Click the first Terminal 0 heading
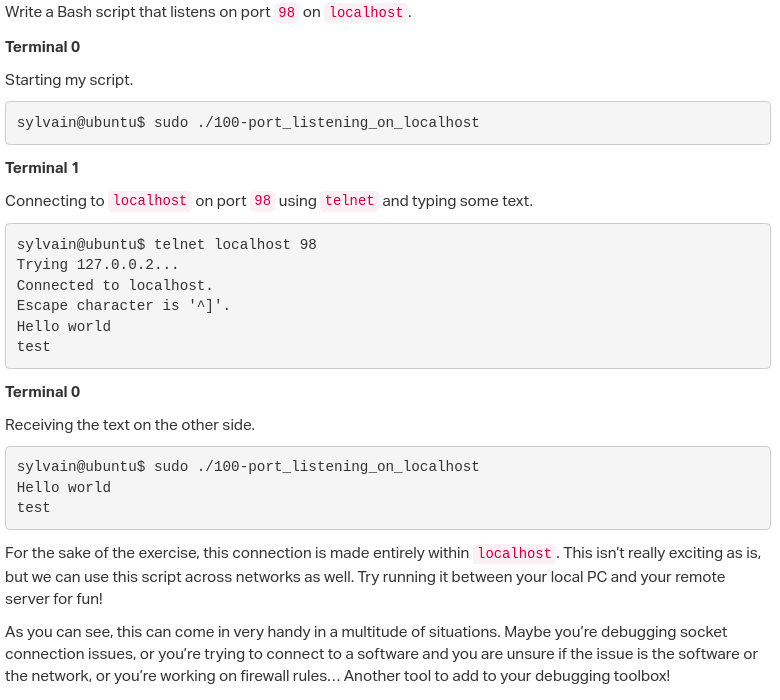The width and height of the screenshot is (780, 700). 42,47
